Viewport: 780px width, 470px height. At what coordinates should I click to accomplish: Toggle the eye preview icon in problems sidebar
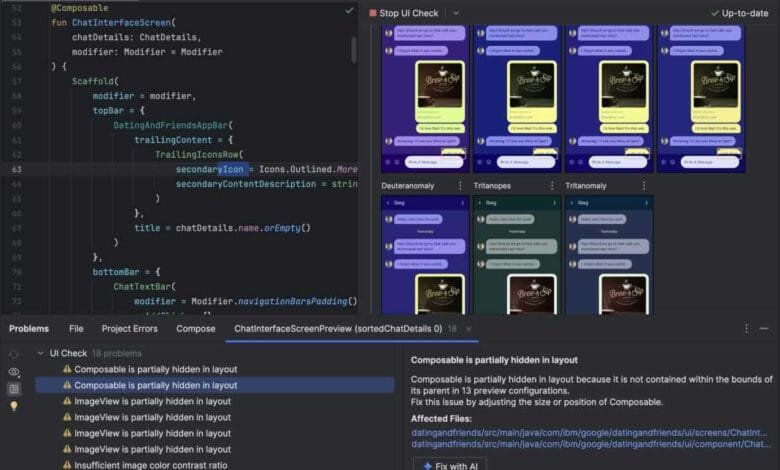coord(14,372)
